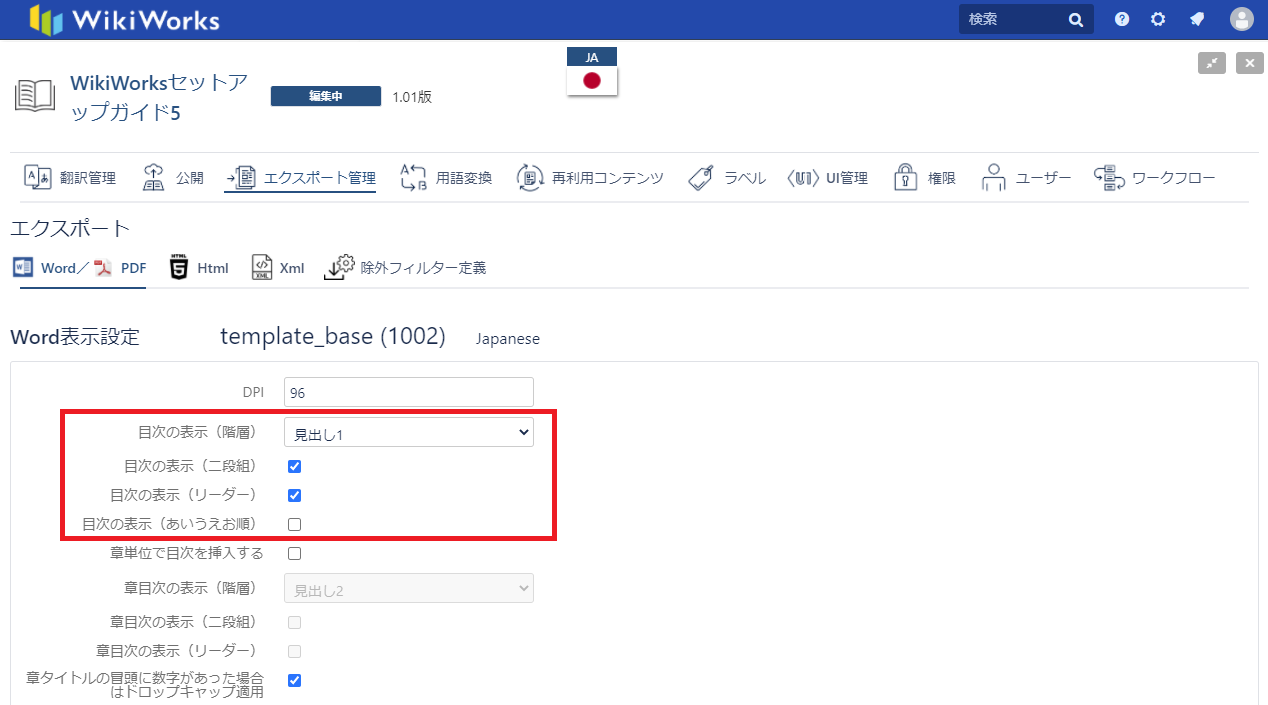The image size is (1268, 705).
Task: Switch to the Html export tab
Action: [199, 268]
